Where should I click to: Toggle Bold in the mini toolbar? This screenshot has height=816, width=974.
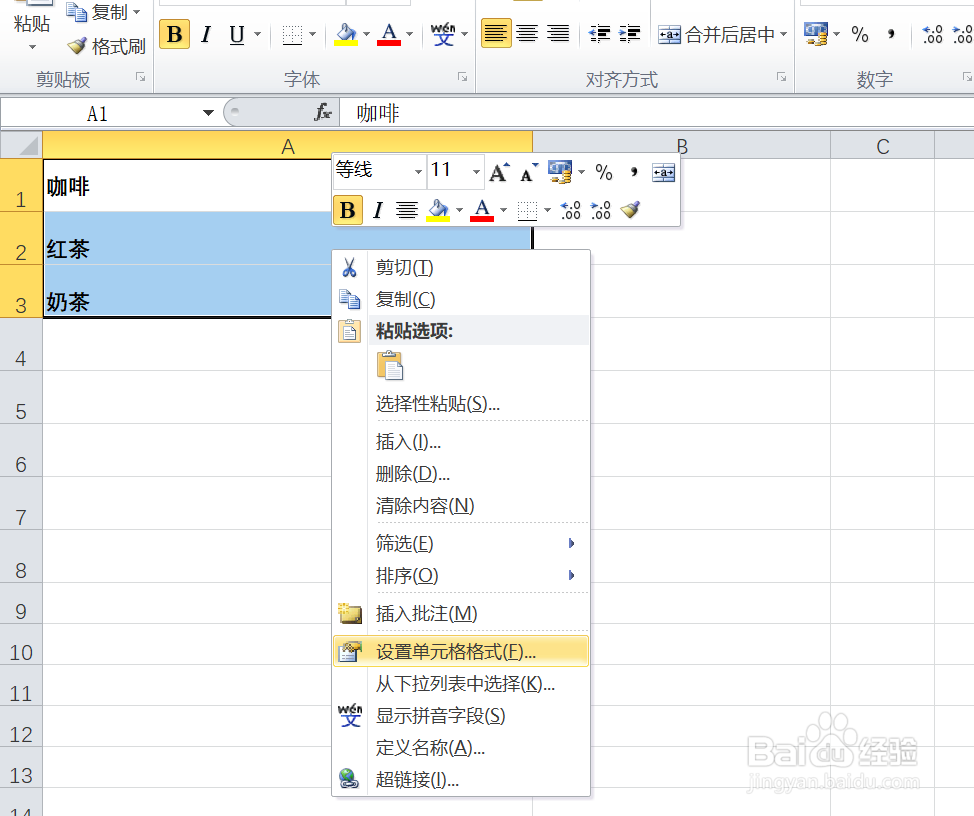(x=348, y=210)
